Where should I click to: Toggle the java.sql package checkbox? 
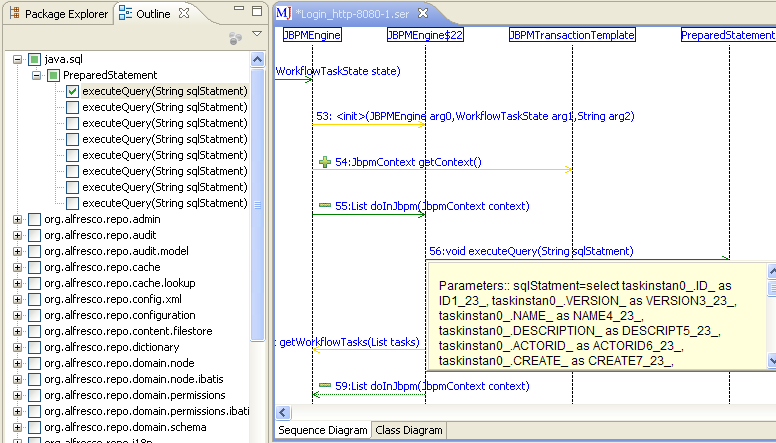(35, 59)
